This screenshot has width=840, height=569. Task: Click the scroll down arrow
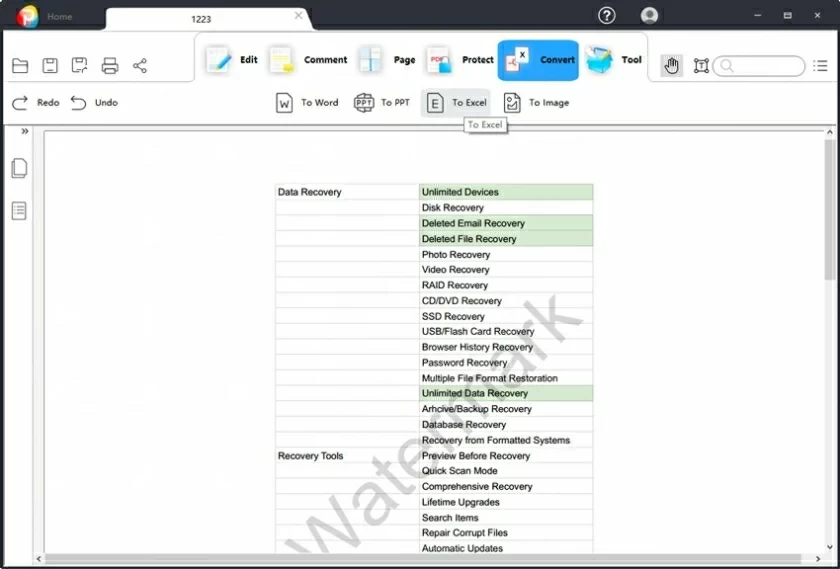tap(830, 548)
